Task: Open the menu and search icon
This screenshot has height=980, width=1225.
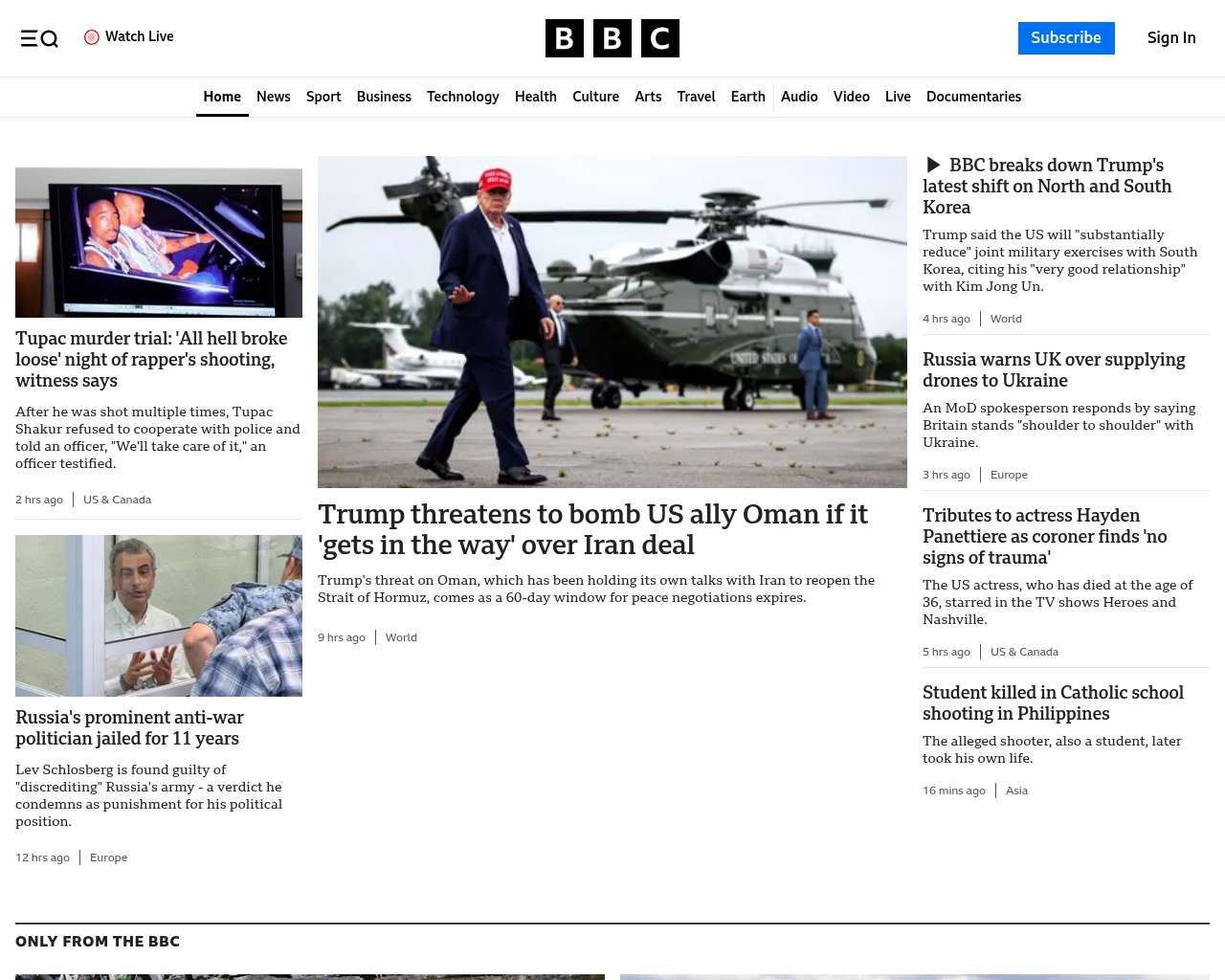Action: click(x=39, y=38)
